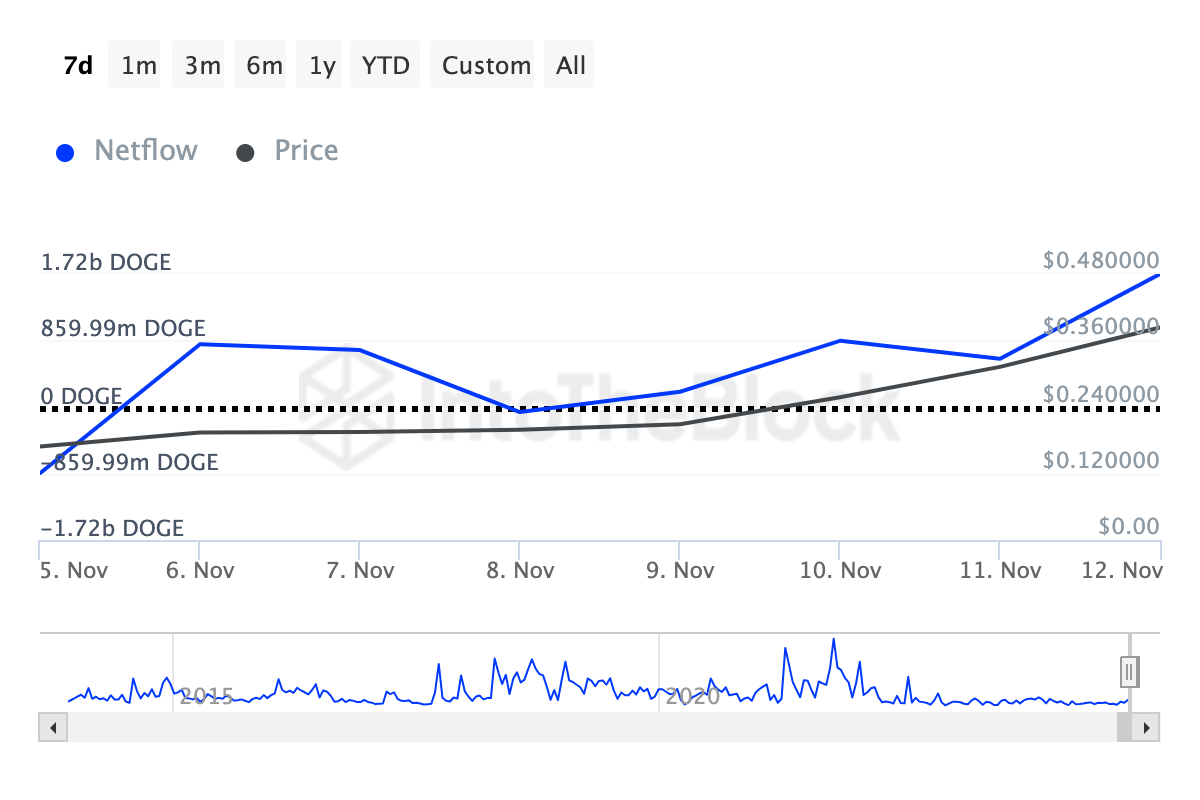Click the right arrow of the navigator scrollbar
Screen dimensions: 1200x800
tap(1148, 728)
